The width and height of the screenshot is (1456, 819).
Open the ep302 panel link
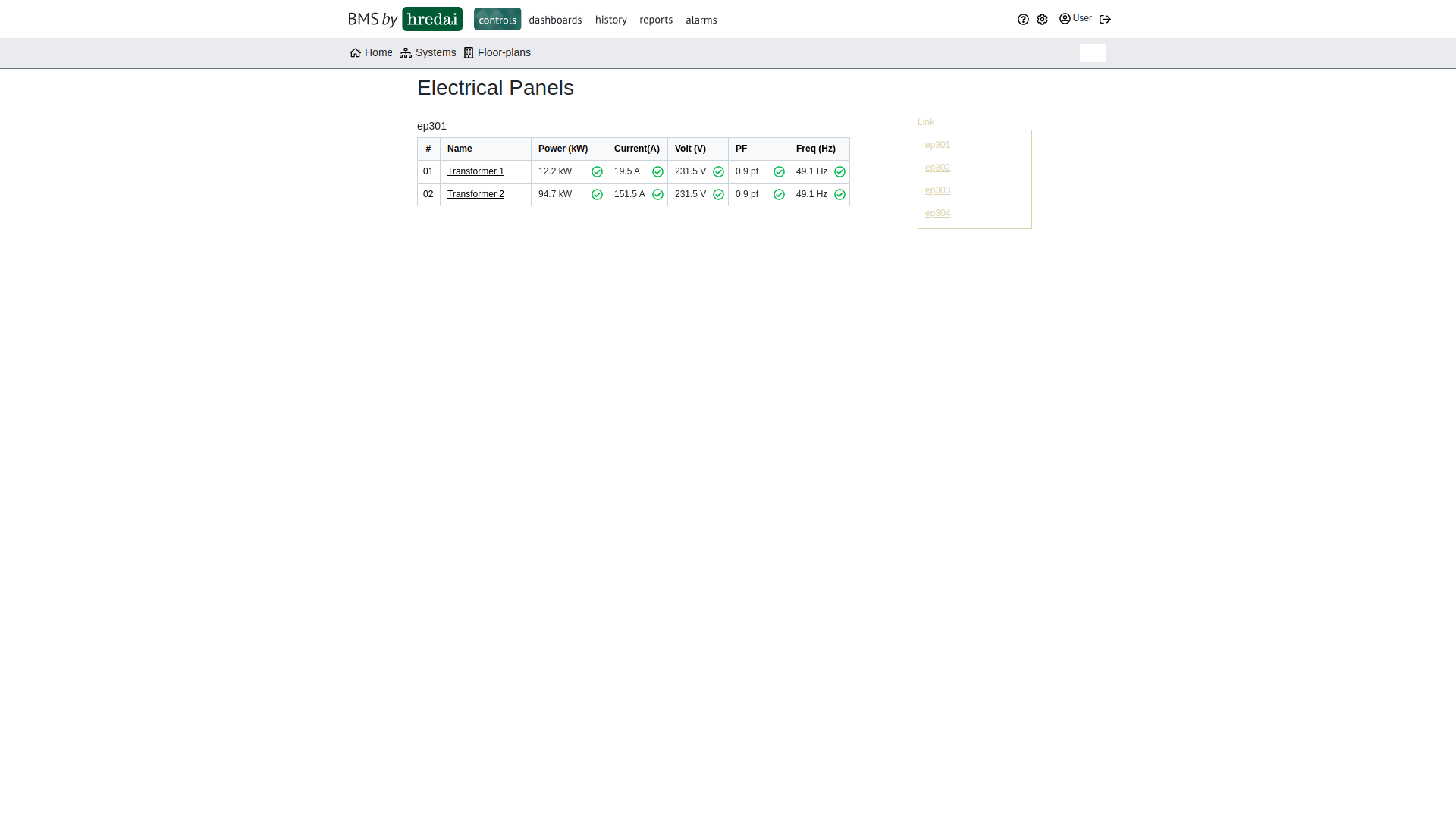937,168
